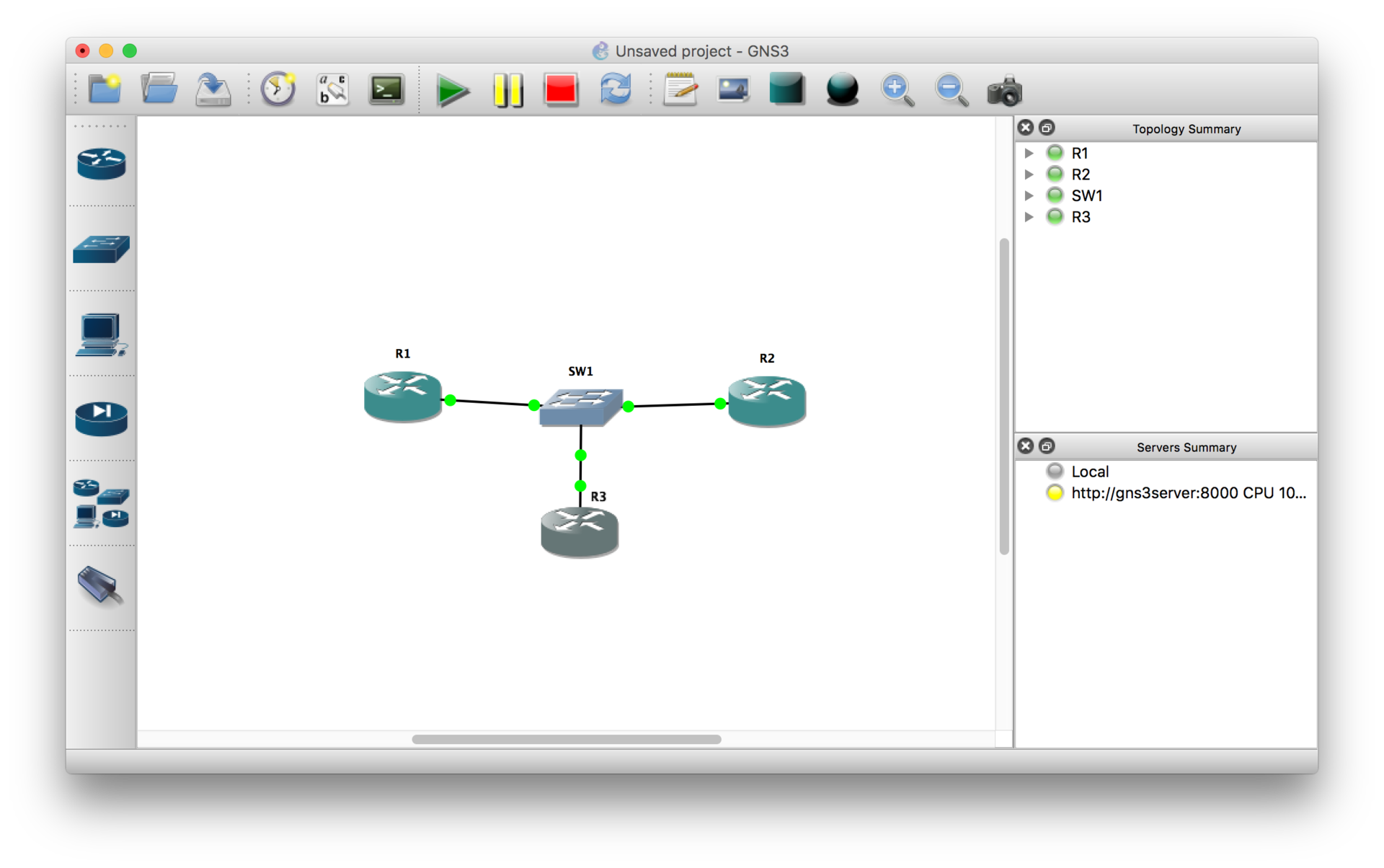The image size is (1384, 868).
Task: Expand the R3 tree node
Action: click(1029, 217)
